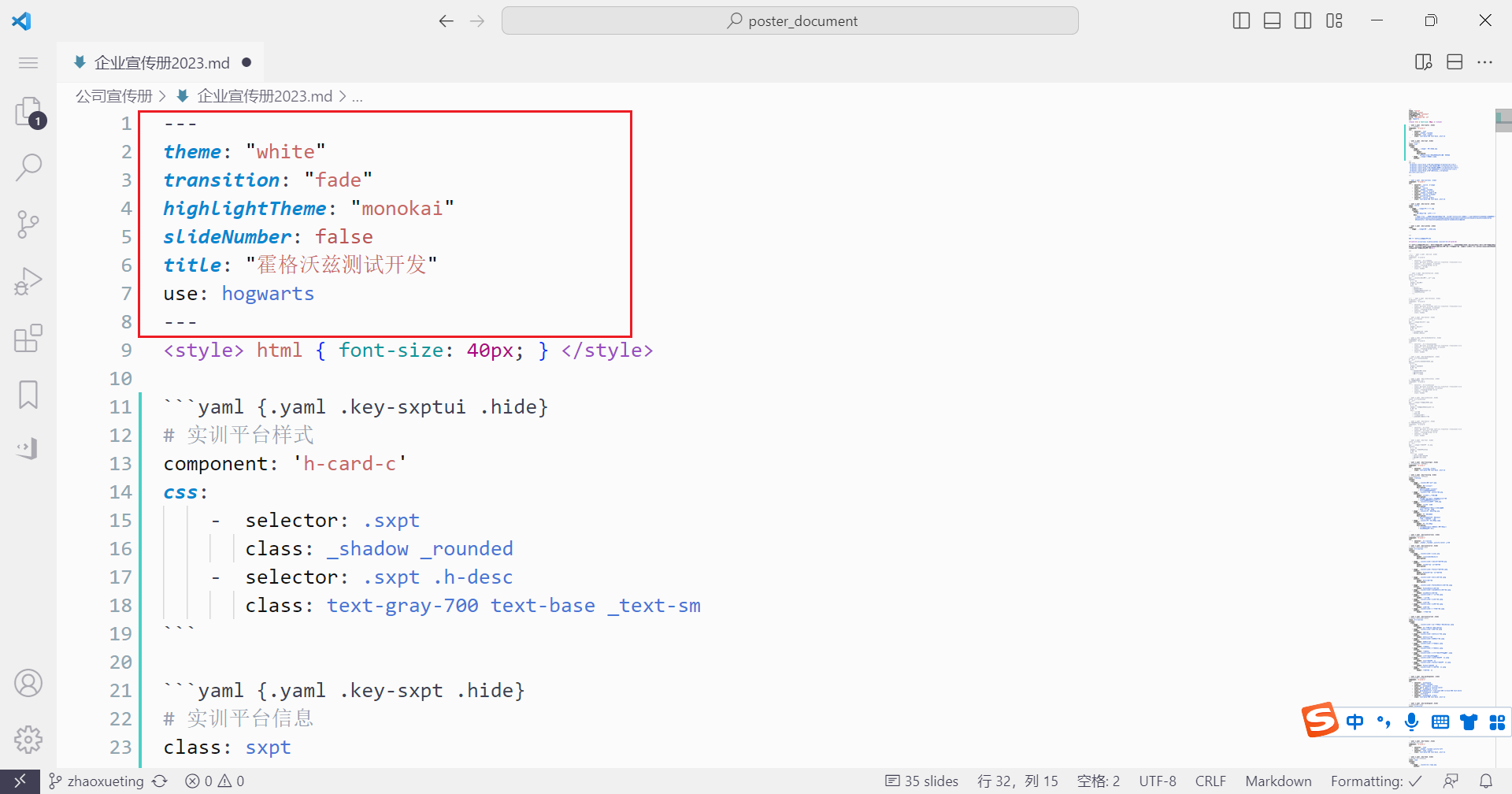Open the Manage settings gear
The height and width of the screenshot is (794, 1512).
tap(28, 739)
